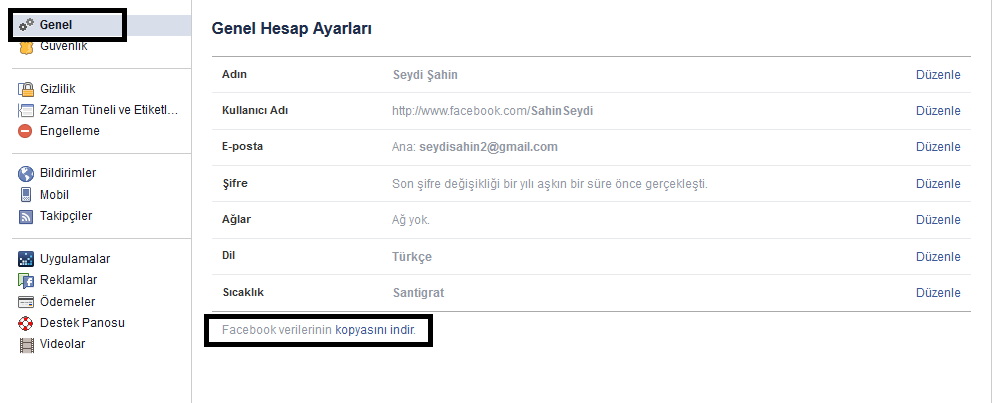Image resolution: width=1001 pixels, height=403 pixels.
Task: Click the Ödemeler credit card icon
Action: [26, 301]
